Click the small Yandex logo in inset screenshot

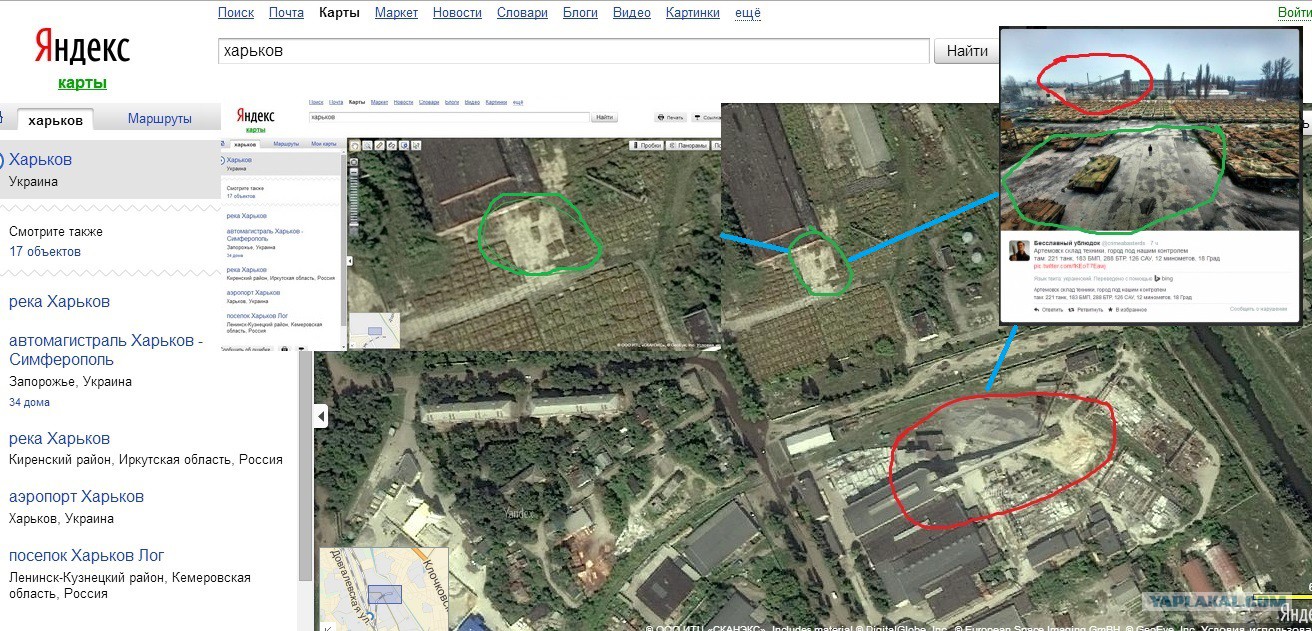point(256,116)
